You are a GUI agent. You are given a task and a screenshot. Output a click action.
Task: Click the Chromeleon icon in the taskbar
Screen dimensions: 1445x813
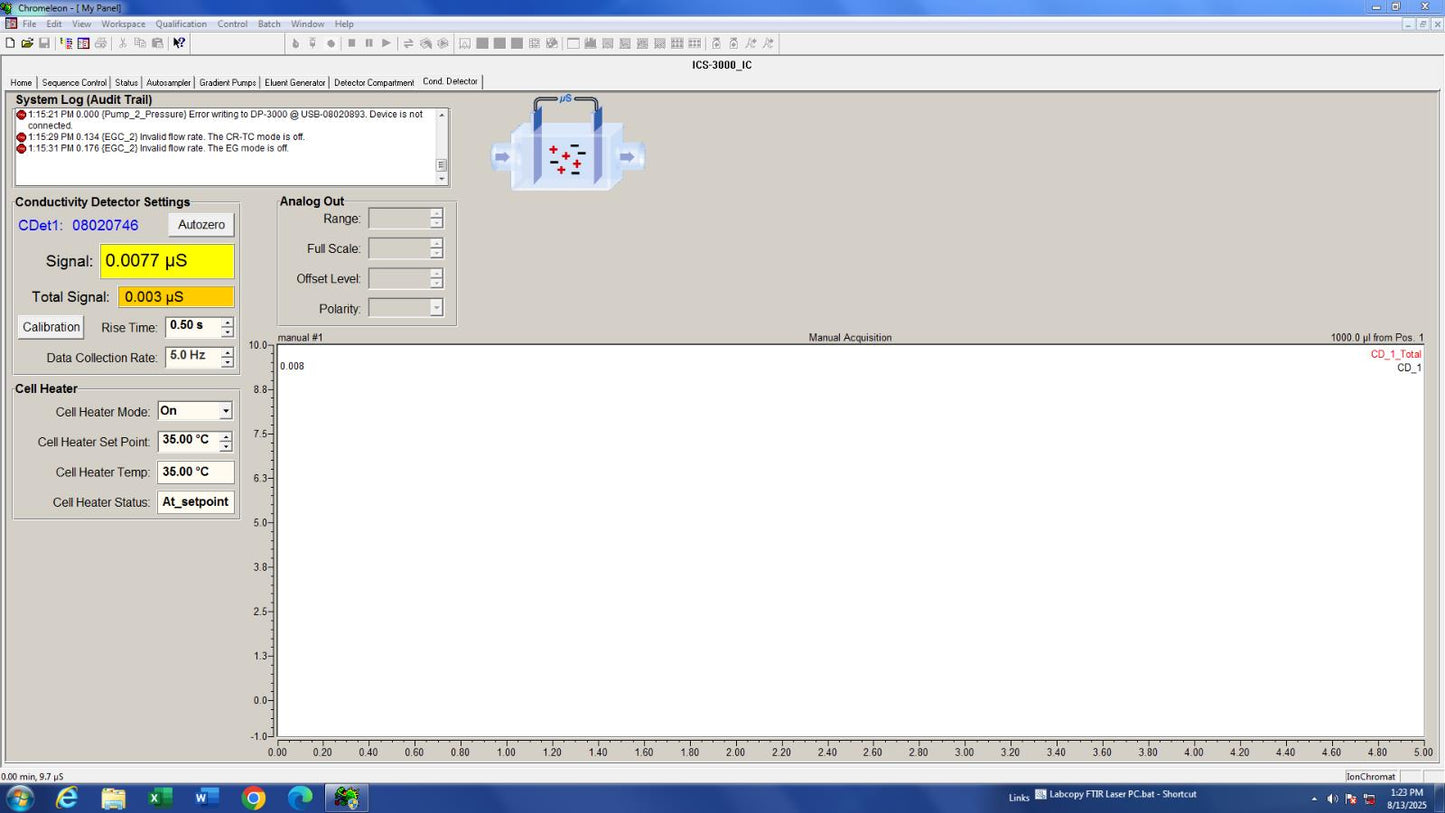(346, 798)
